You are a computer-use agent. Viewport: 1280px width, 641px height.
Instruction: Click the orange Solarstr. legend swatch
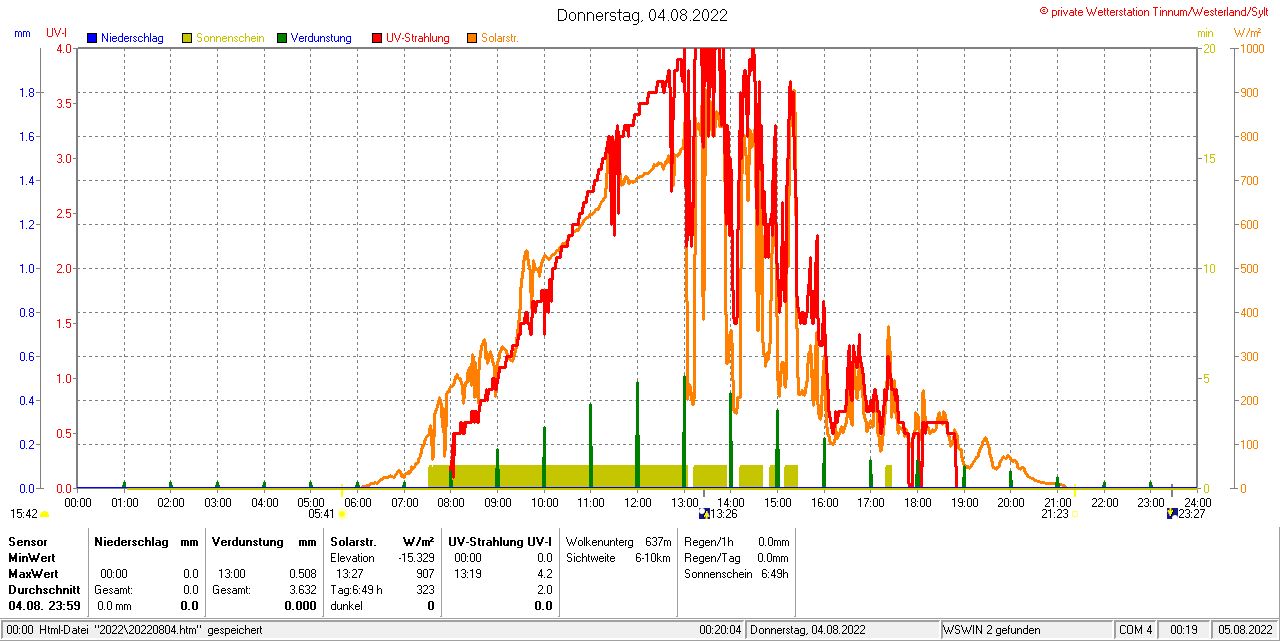pyautogui.click(x=472, y=38)
